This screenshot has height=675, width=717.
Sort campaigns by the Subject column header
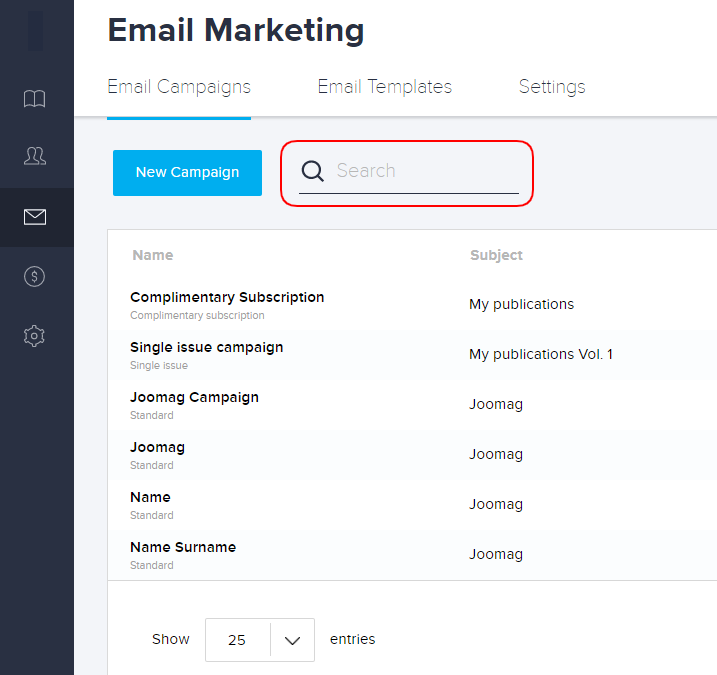pos(496,255)
